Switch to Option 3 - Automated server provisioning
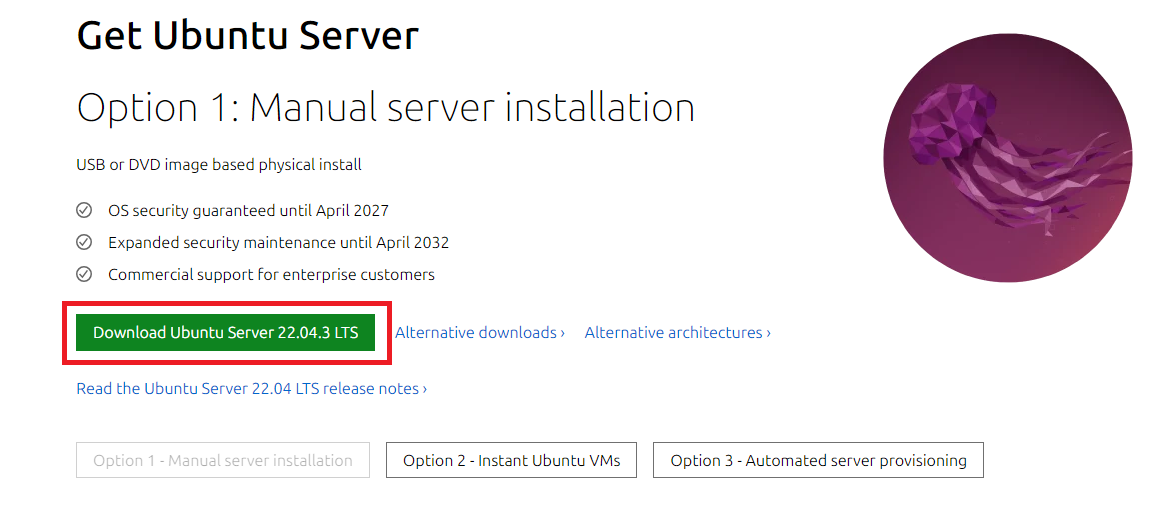This screenshot has height=508, width=1164. tap(818, 460)
